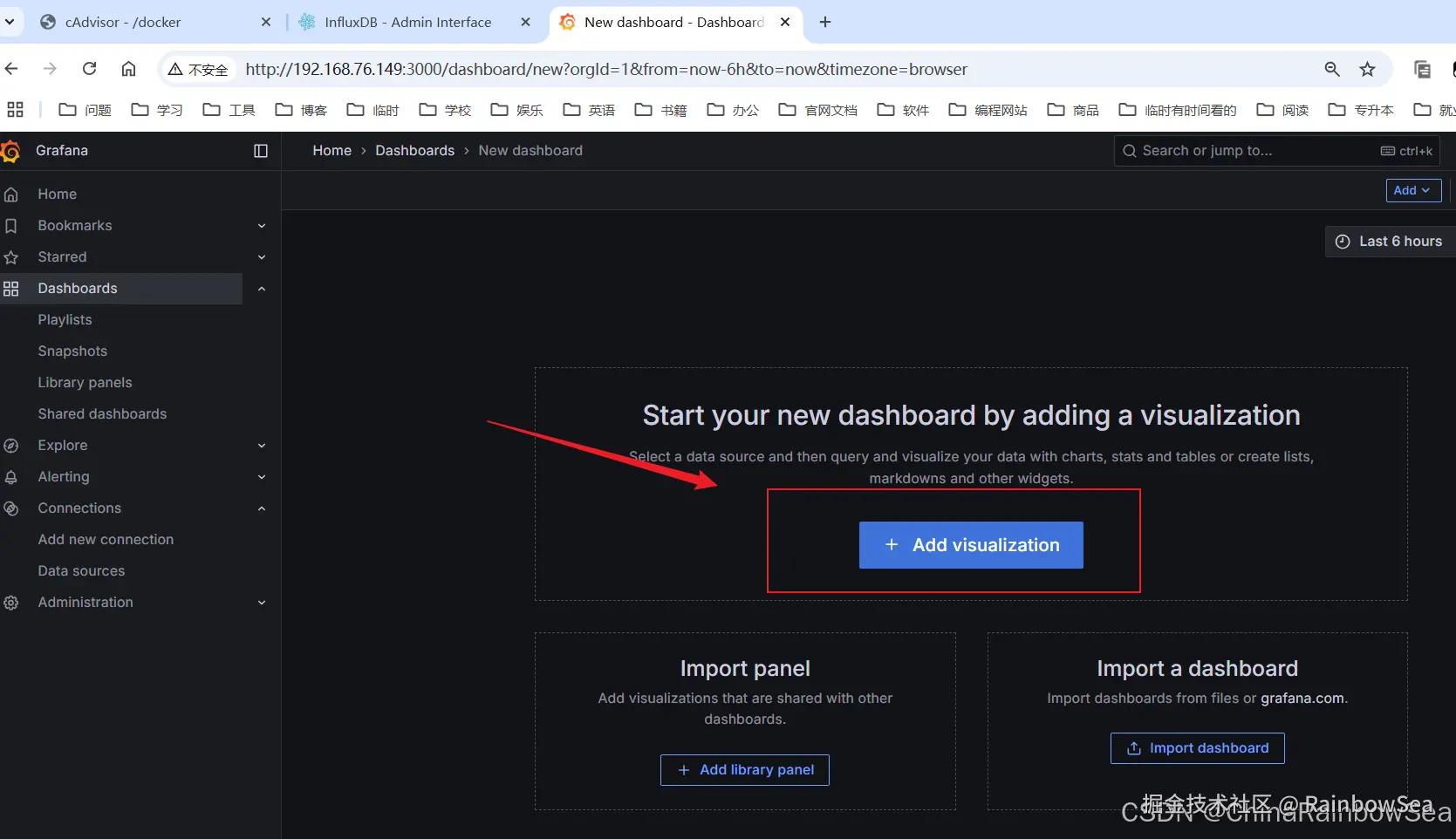This screenshot has width=1456, height=839.
Task: Open the Add dropdown menu
Action: (1413, 190)
